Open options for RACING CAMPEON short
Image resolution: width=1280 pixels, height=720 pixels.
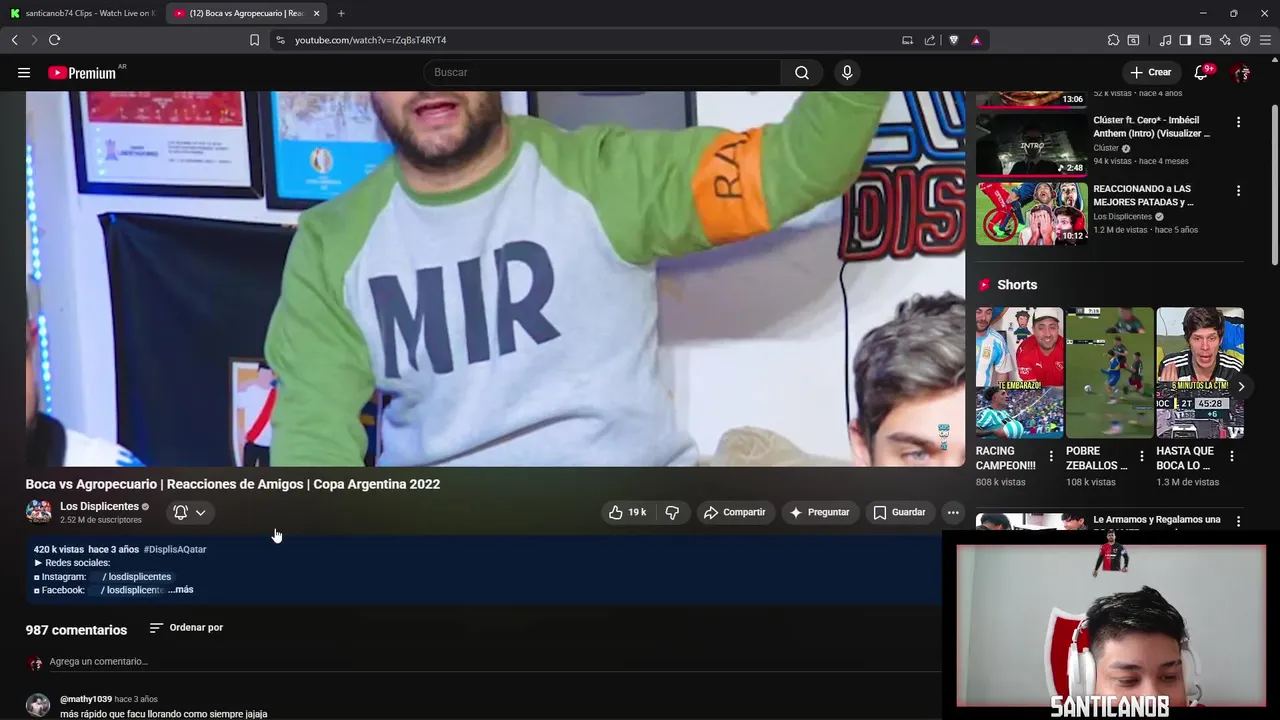(x=1051, y=456)
